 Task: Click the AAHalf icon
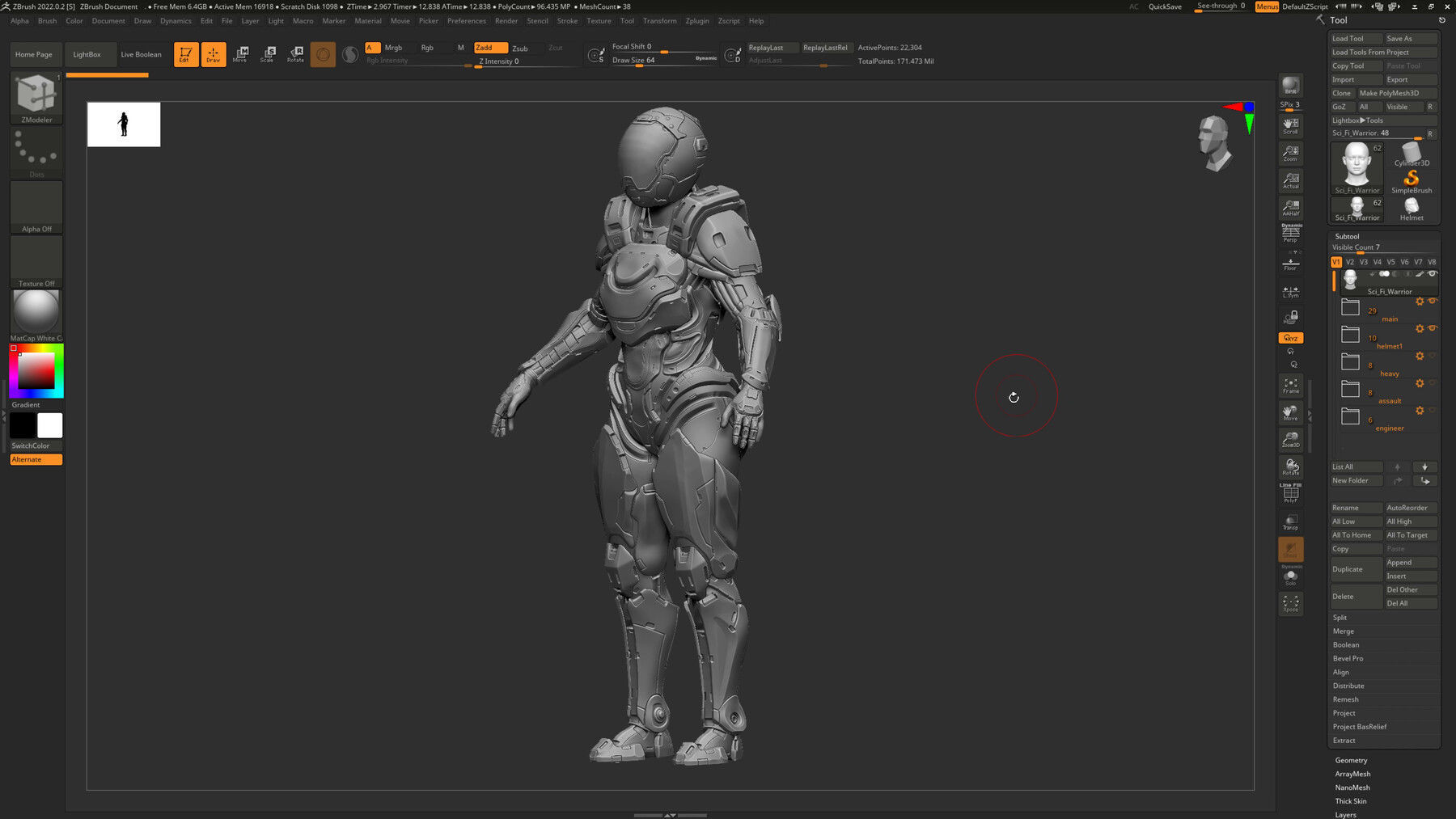point(1290,208)
